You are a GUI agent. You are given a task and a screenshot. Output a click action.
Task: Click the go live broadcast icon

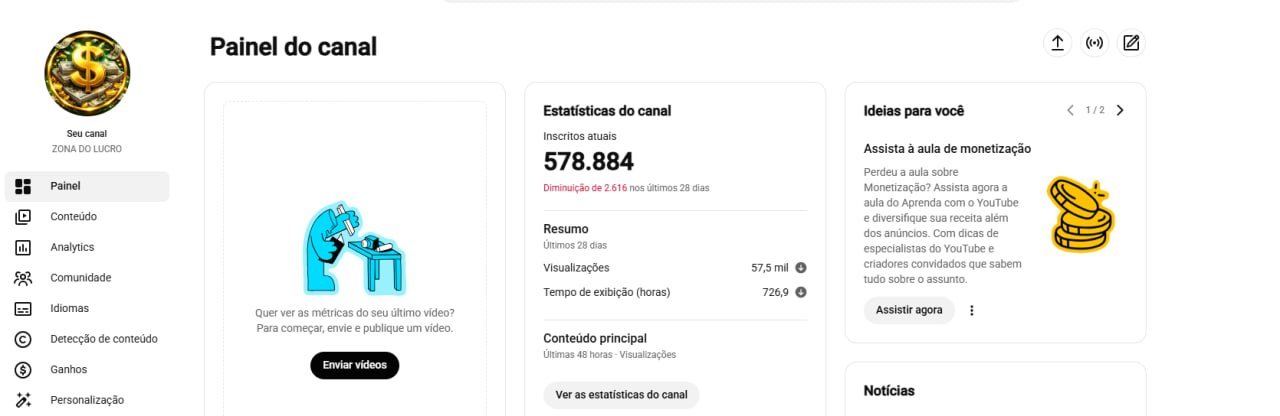click(1094, 43)
